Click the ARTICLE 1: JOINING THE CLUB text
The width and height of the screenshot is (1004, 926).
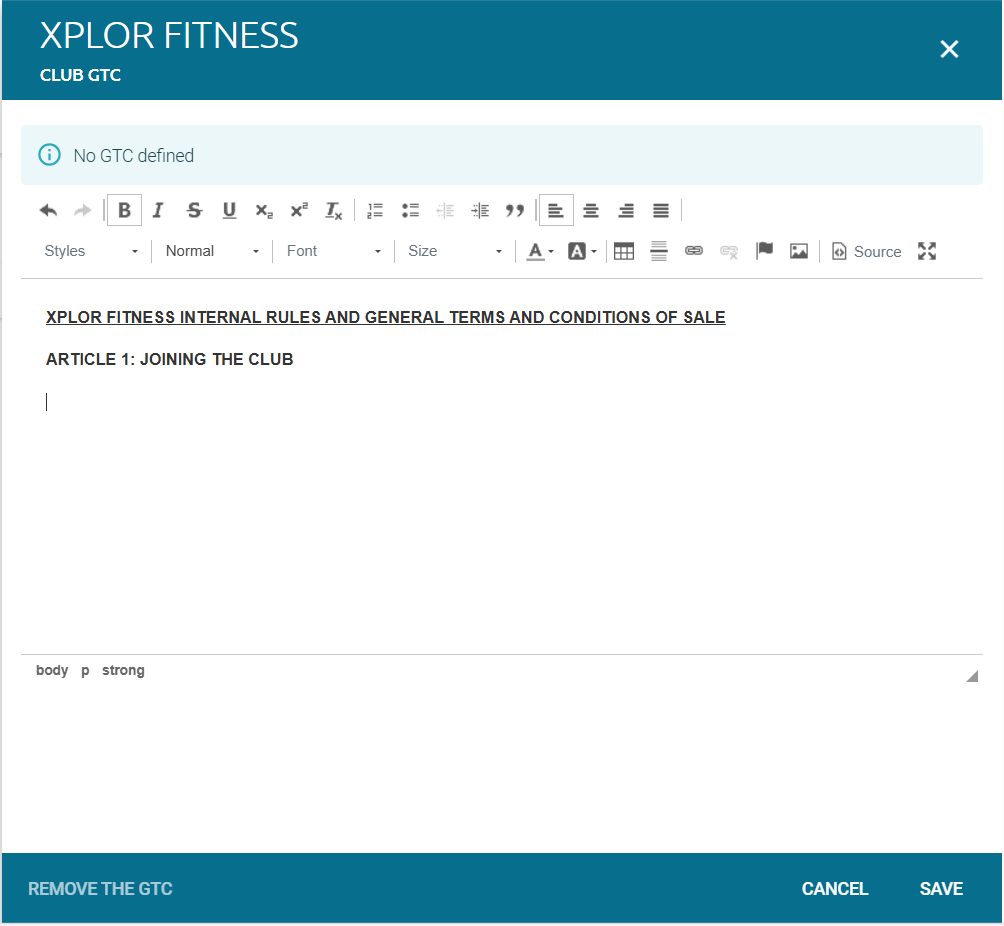pyautogui.click(x=170, y=359)
